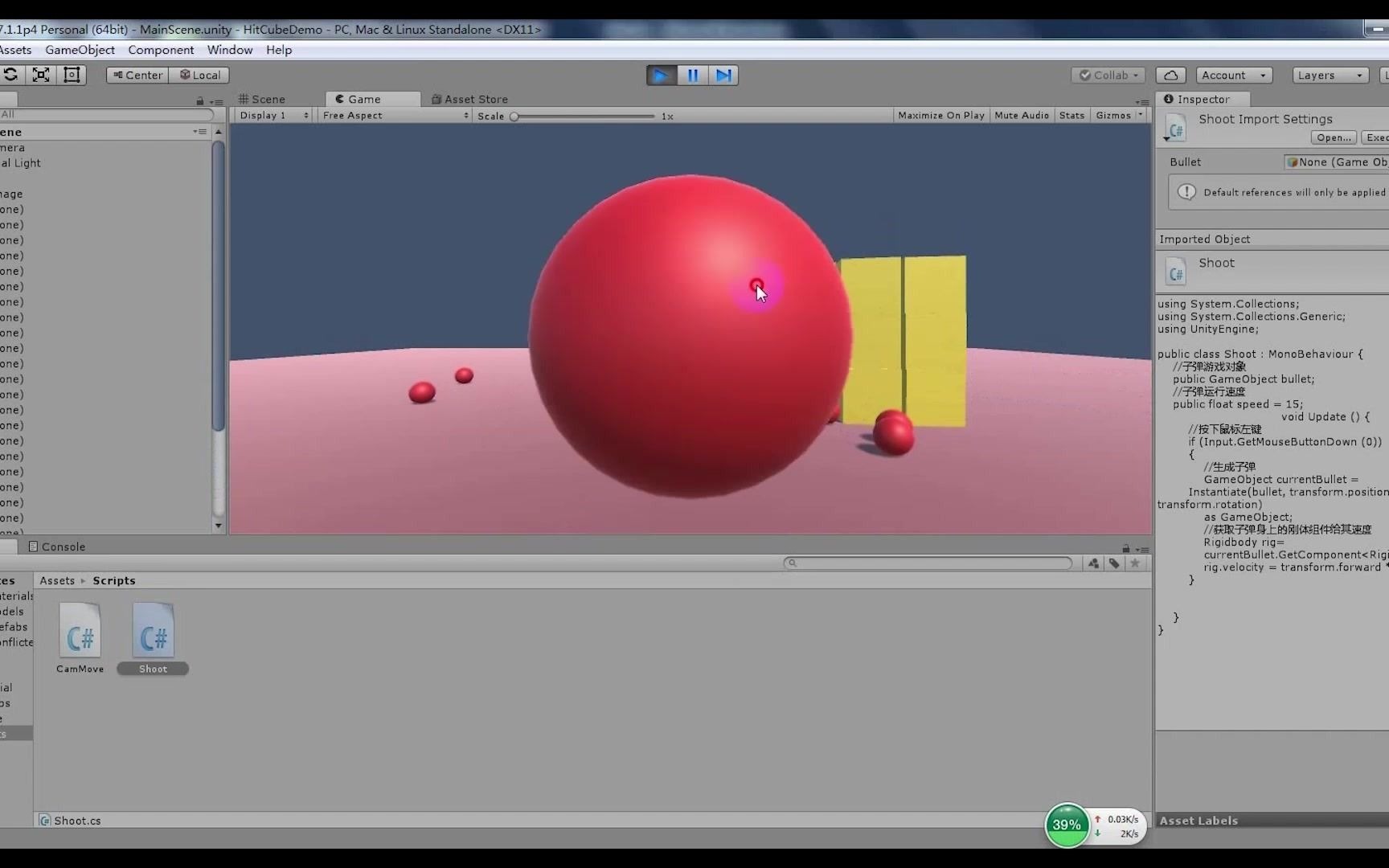Click the Open... button in Inspector
The width and height of the screenshot is (1389, 868).
tap(1334, 137)
